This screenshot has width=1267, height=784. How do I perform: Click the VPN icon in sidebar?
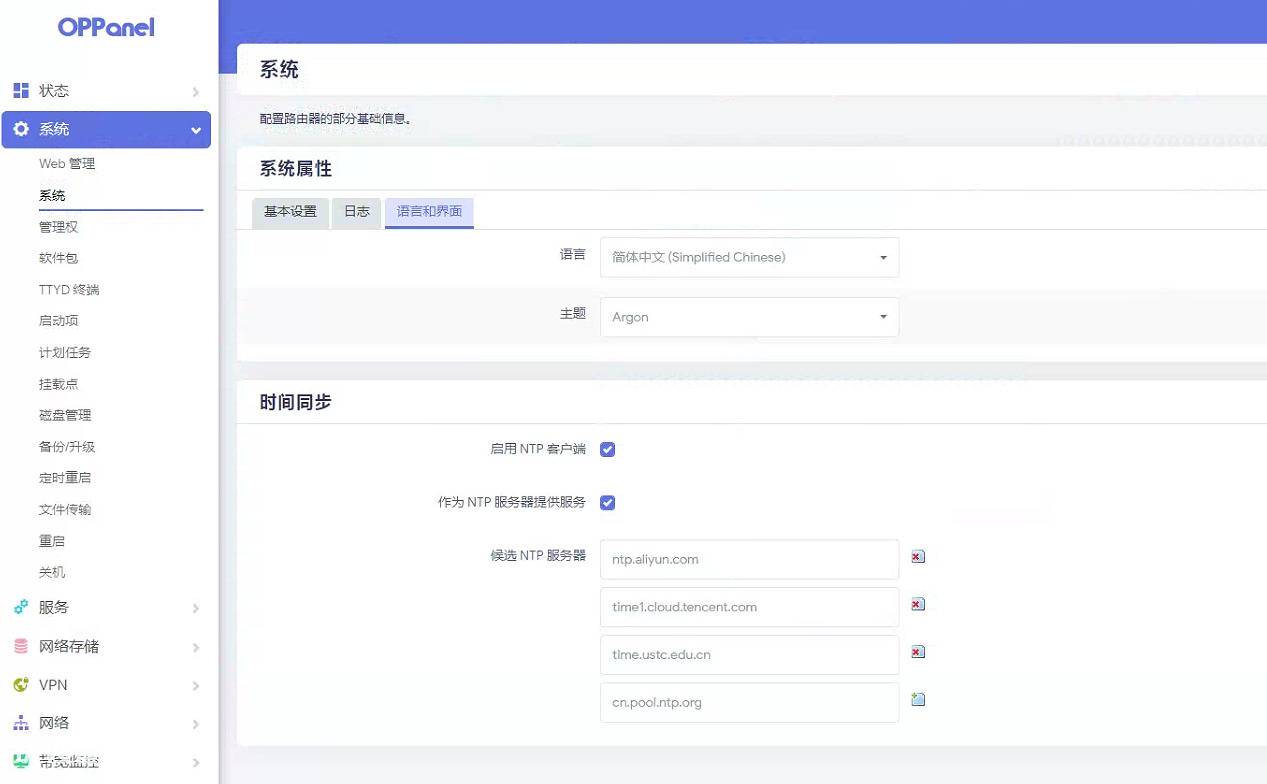21,686
